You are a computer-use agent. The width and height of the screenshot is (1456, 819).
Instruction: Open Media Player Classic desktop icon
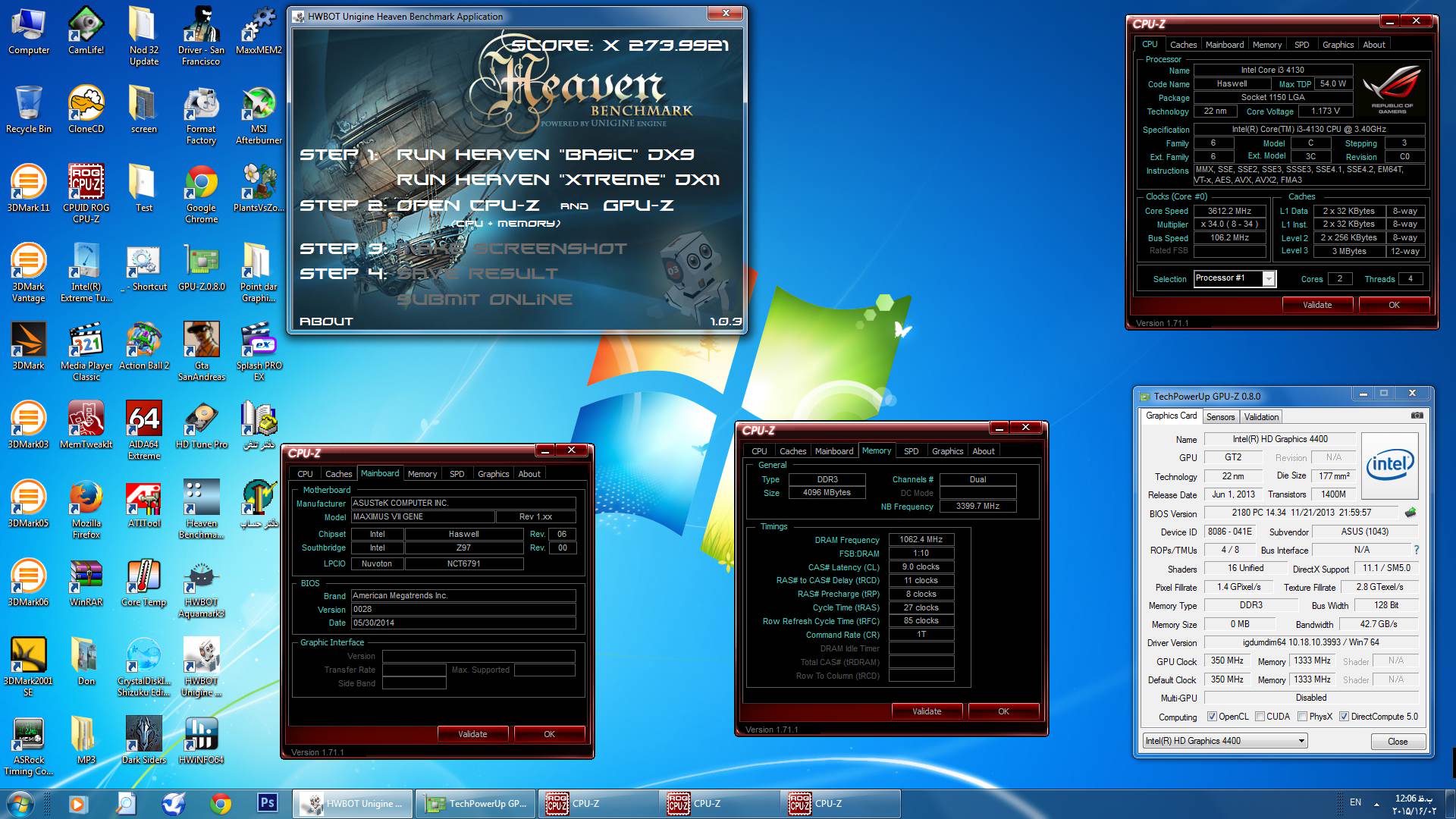point(86,351)
